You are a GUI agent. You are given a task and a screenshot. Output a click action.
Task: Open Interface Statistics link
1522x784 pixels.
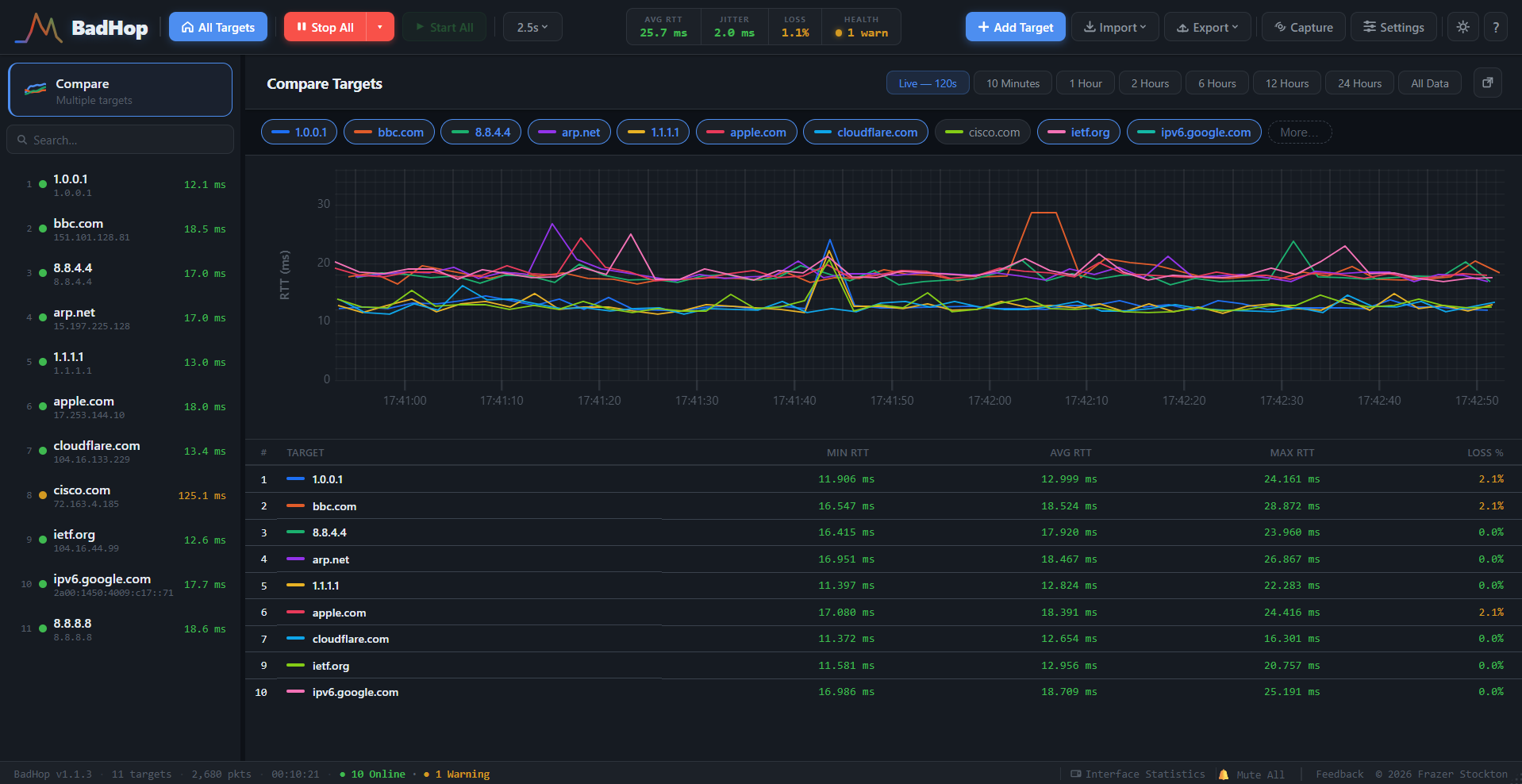pos(1138,774)
